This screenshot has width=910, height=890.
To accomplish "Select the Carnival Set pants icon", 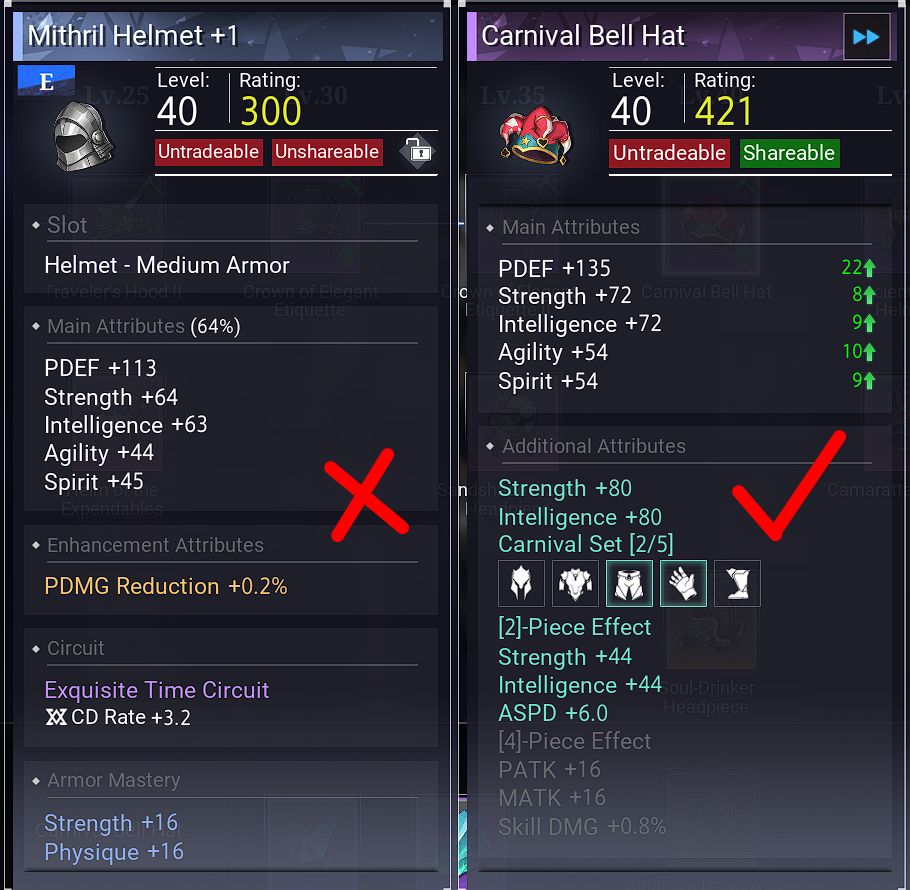I will click(x=629, y=583).
